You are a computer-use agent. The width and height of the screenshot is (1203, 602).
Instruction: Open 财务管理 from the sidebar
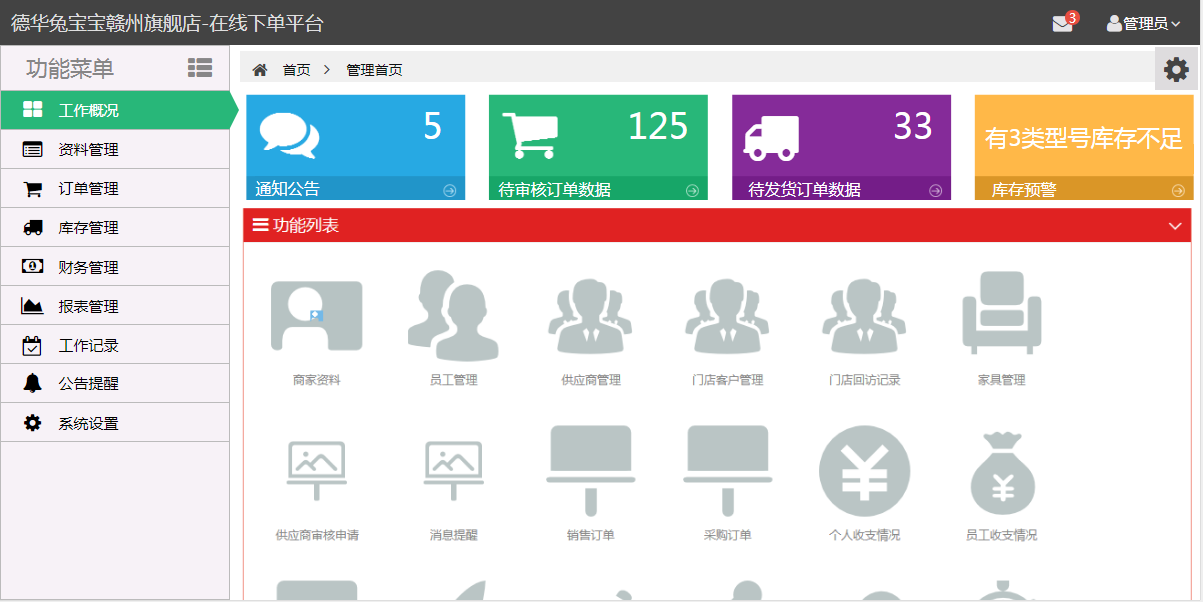(x=88, y=267)
